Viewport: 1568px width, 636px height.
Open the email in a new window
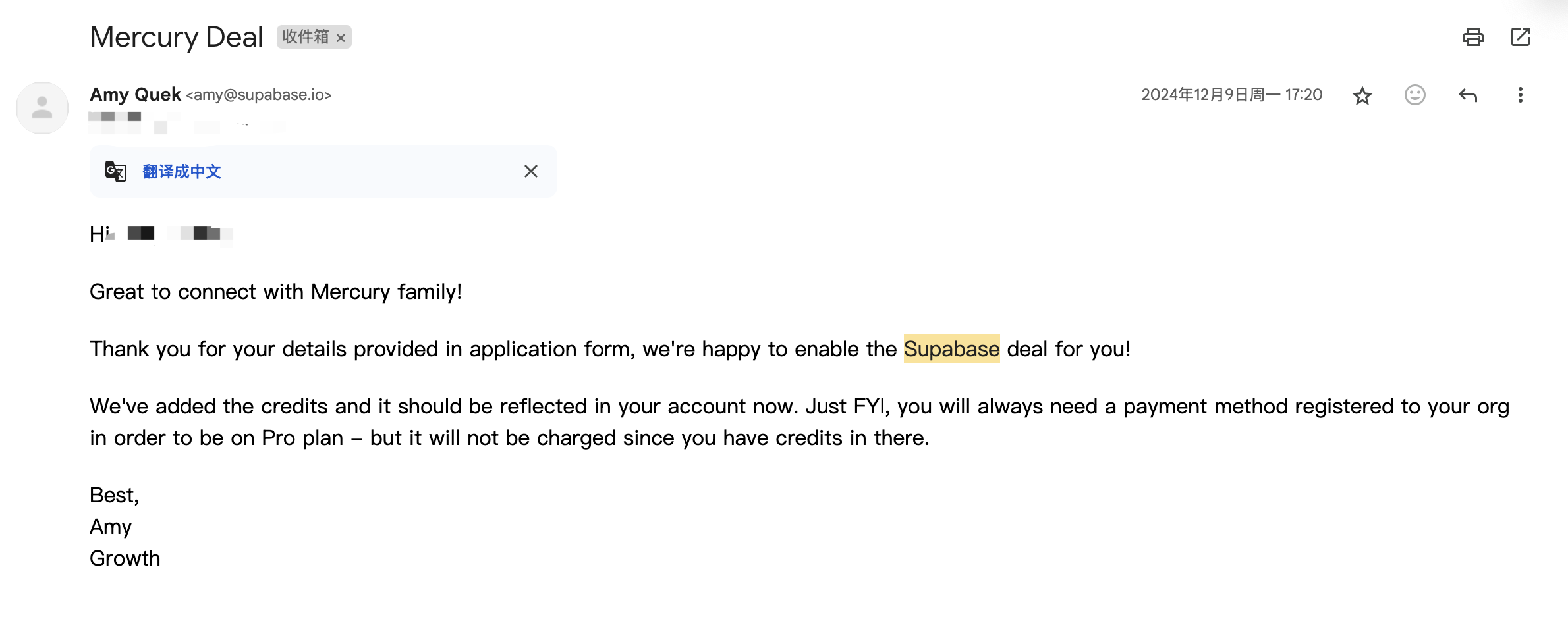pyautogui.click(x=1521, y=37)
